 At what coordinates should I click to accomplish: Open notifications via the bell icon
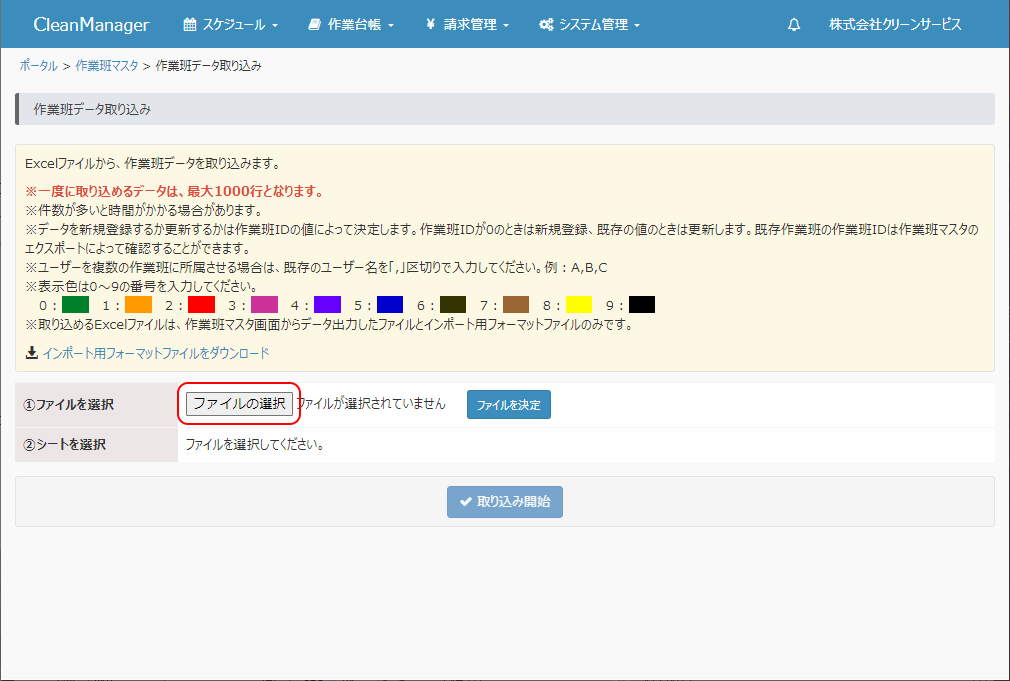point(794,24)
